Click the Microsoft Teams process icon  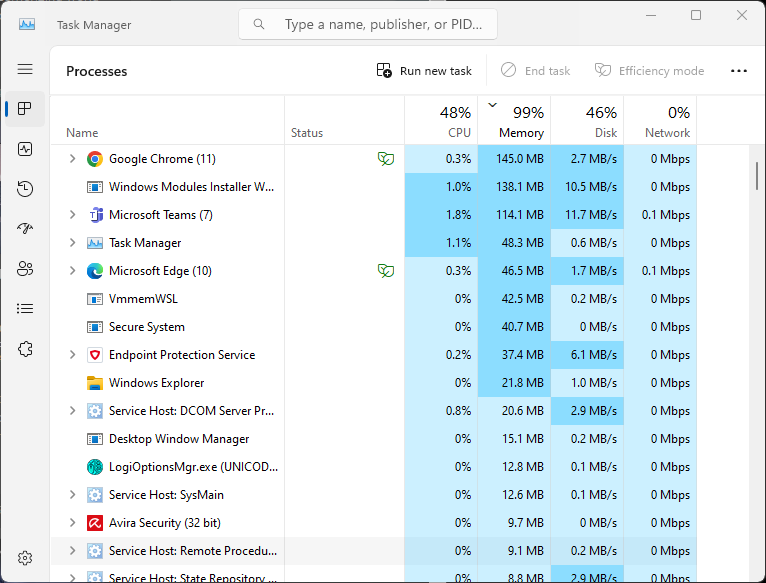(x=95, y=215)
